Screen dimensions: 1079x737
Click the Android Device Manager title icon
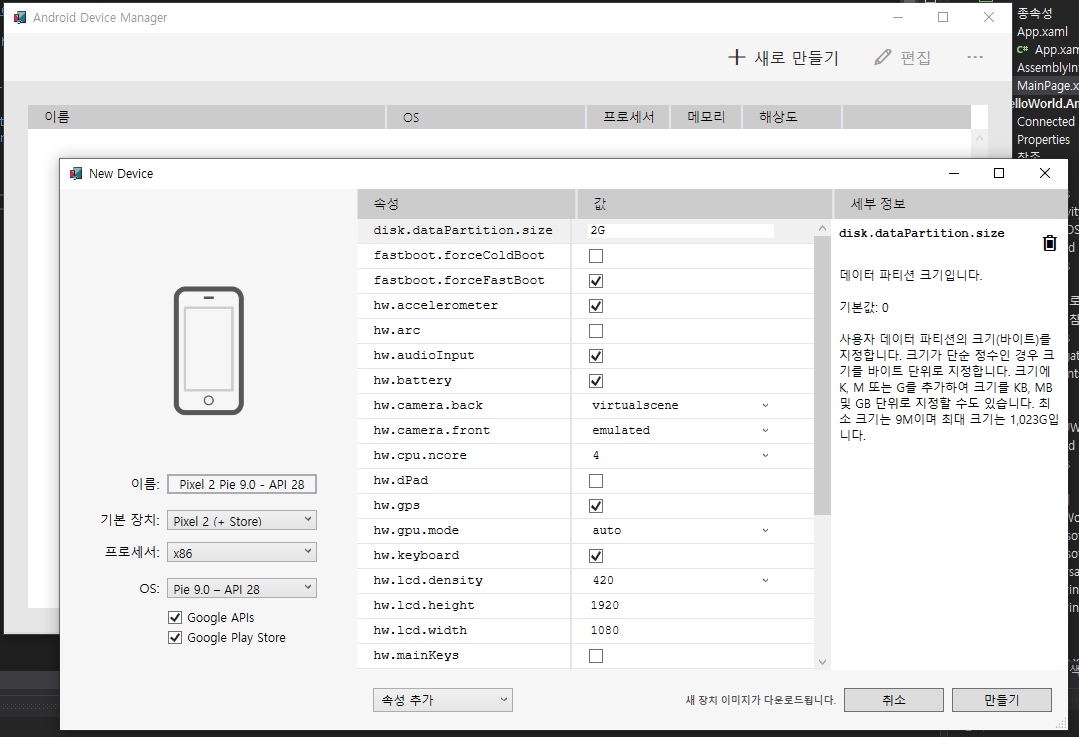click(x=20, y=17)
